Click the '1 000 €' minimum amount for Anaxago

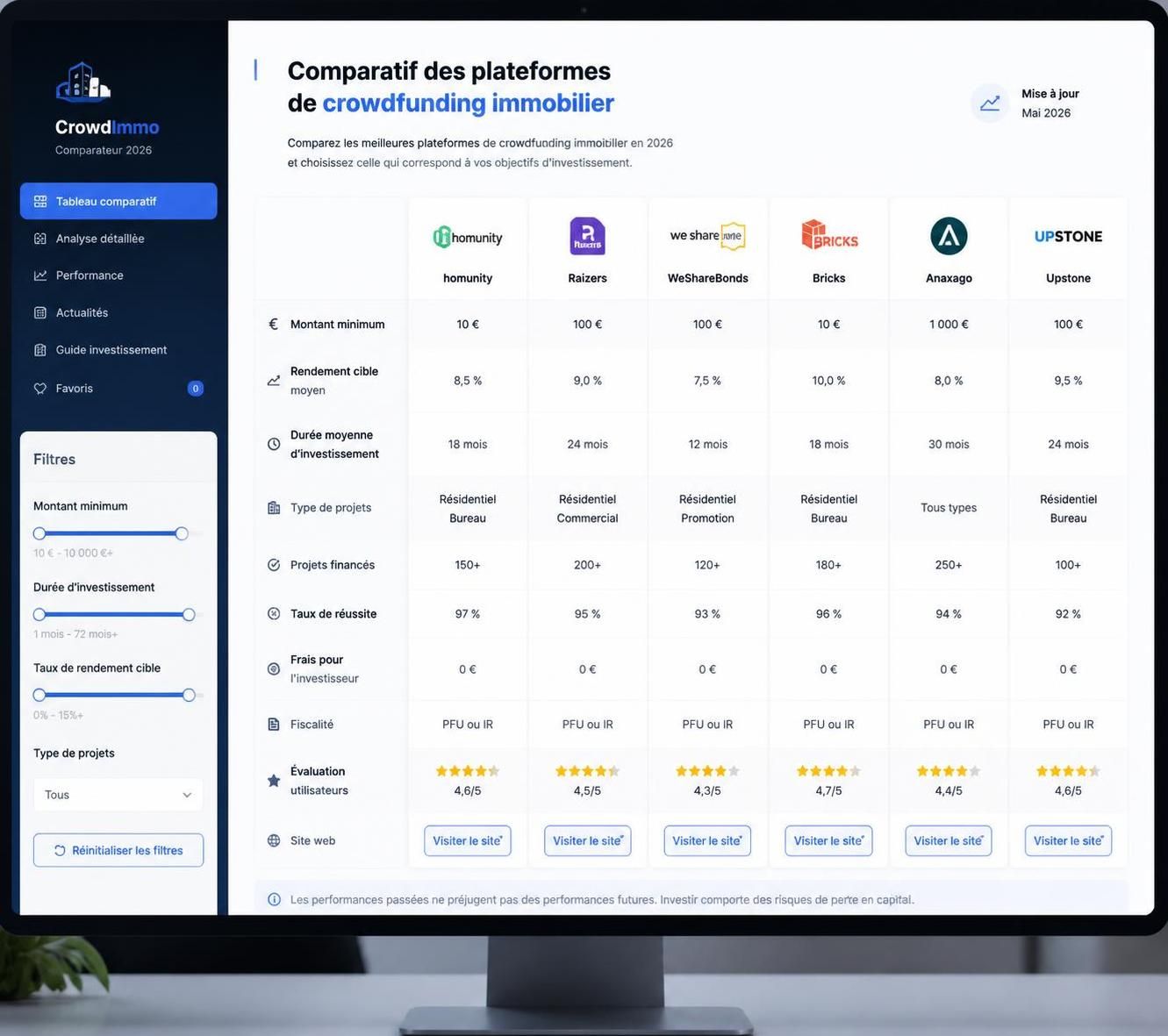pos(949,324)
